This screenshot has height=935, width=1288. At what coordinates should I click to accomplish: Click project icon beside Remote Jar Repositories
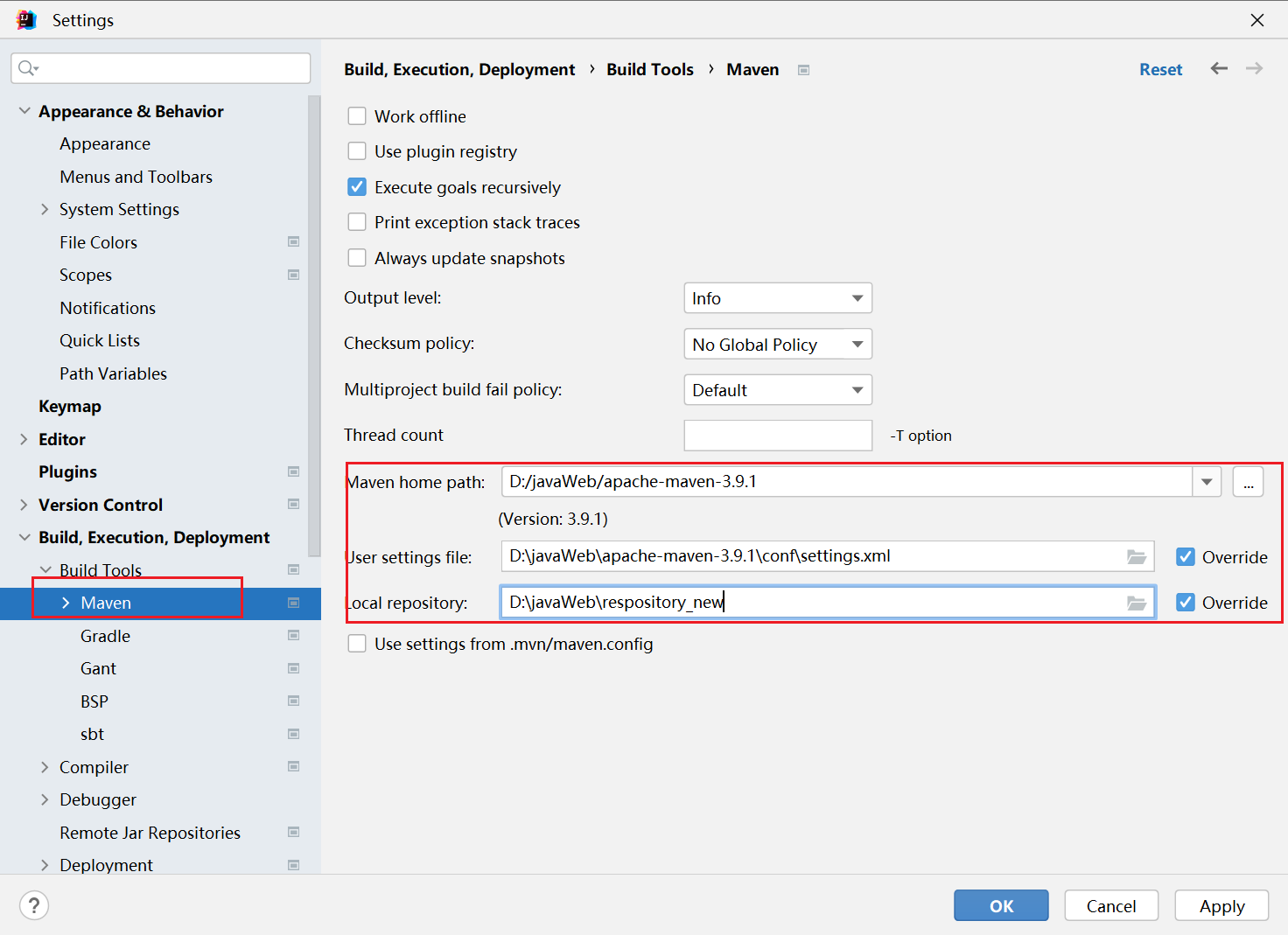(293, 832)
